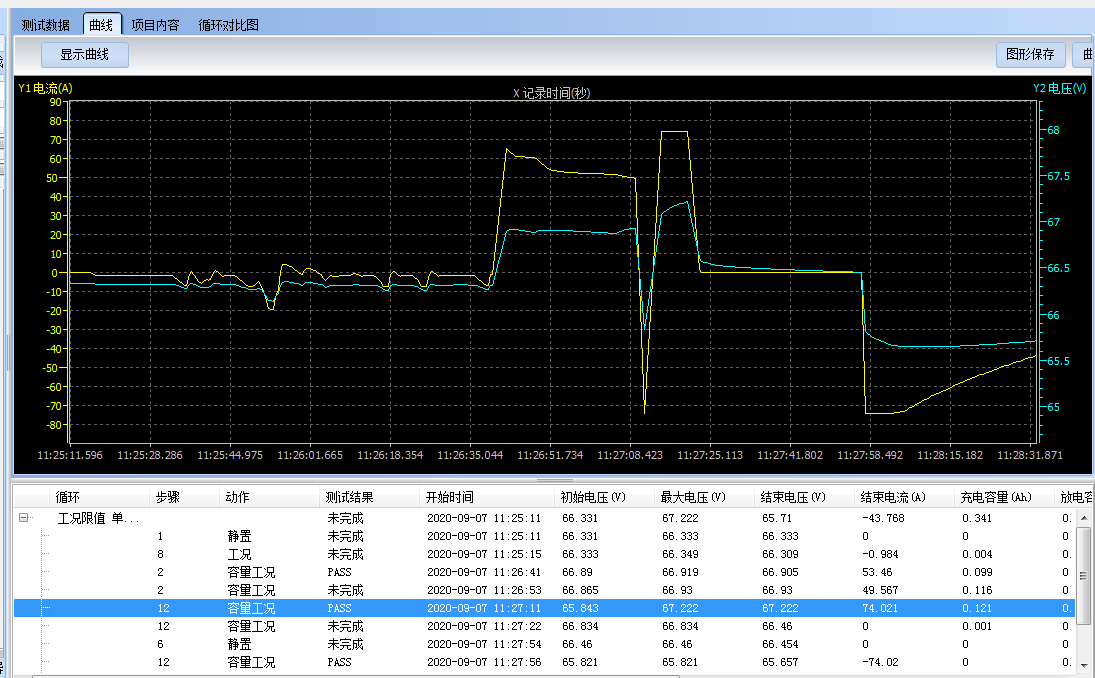Click the Y1 电流(A) axis label
1095x678 pixels.
[x=46, y=88]
